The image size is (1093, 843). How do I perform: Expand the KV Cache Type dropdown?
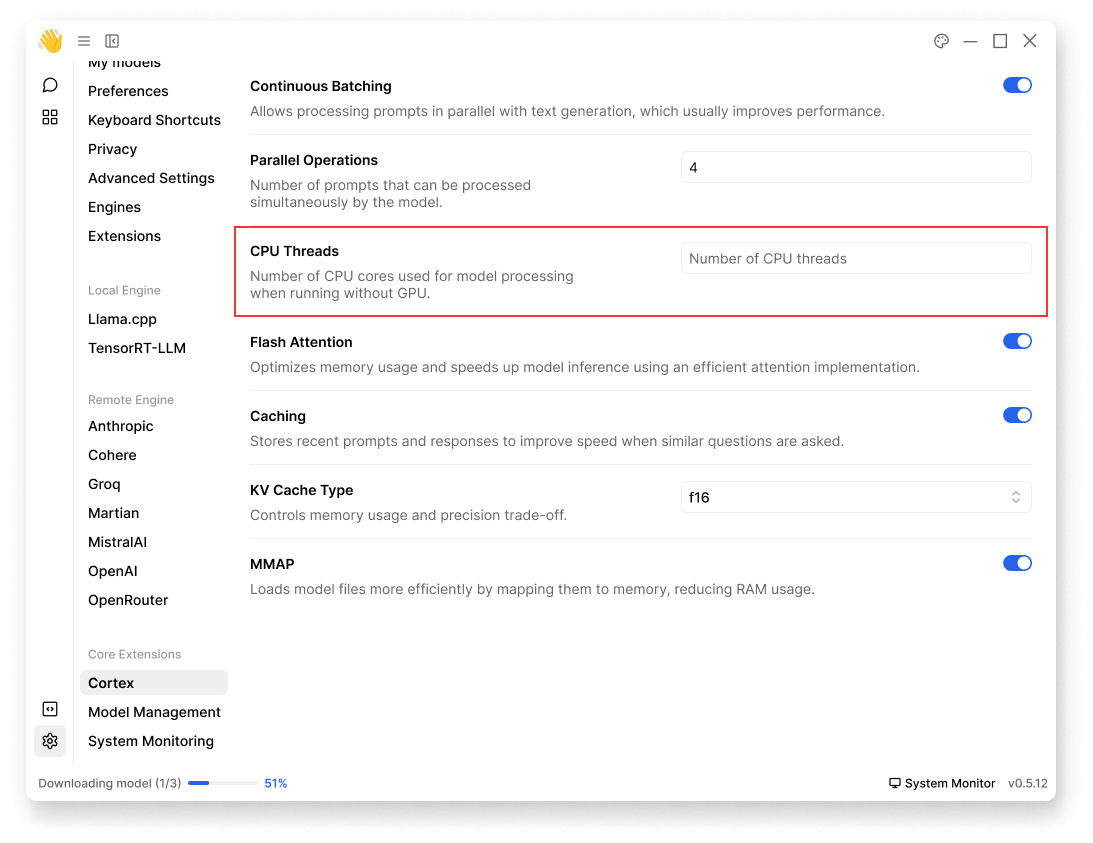point(855,497)
